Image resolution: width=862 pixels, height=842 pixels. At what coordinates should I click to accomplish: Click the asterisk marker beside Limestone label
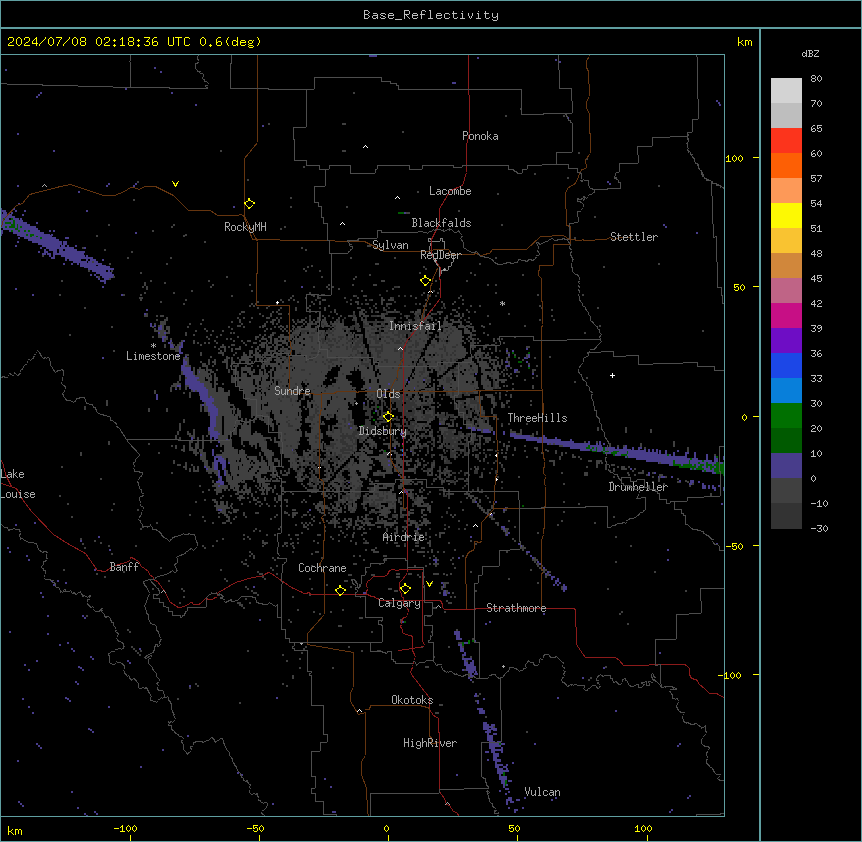[153, 345]
